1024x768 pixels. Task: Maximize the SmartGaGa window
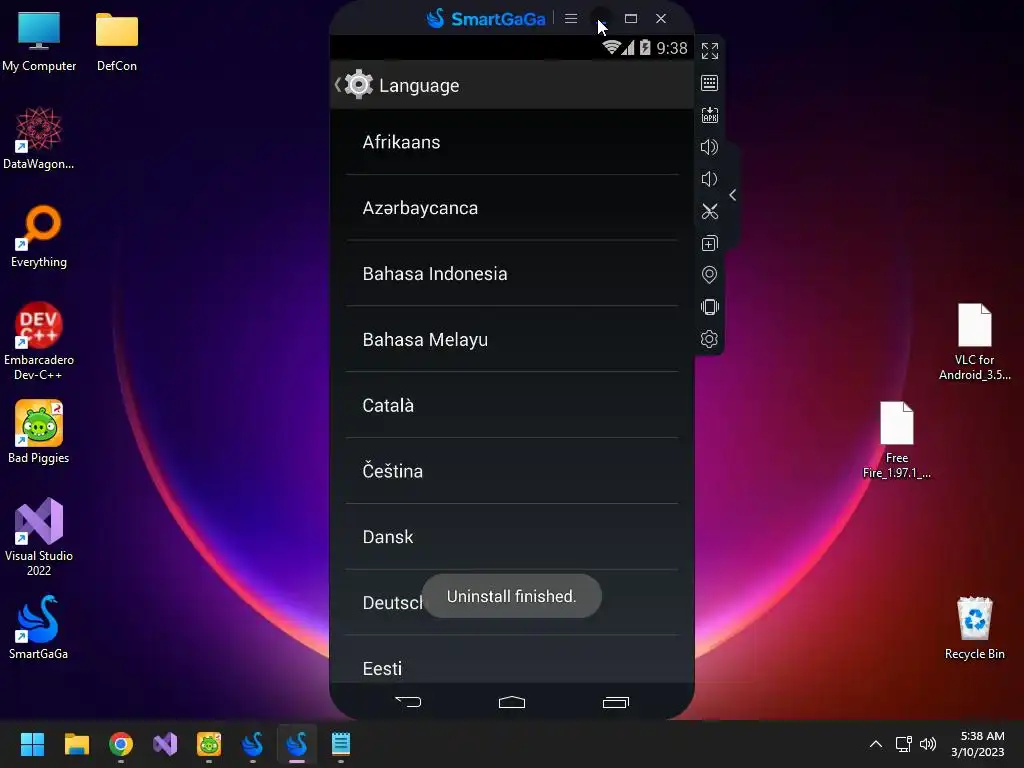pos(631,19)
